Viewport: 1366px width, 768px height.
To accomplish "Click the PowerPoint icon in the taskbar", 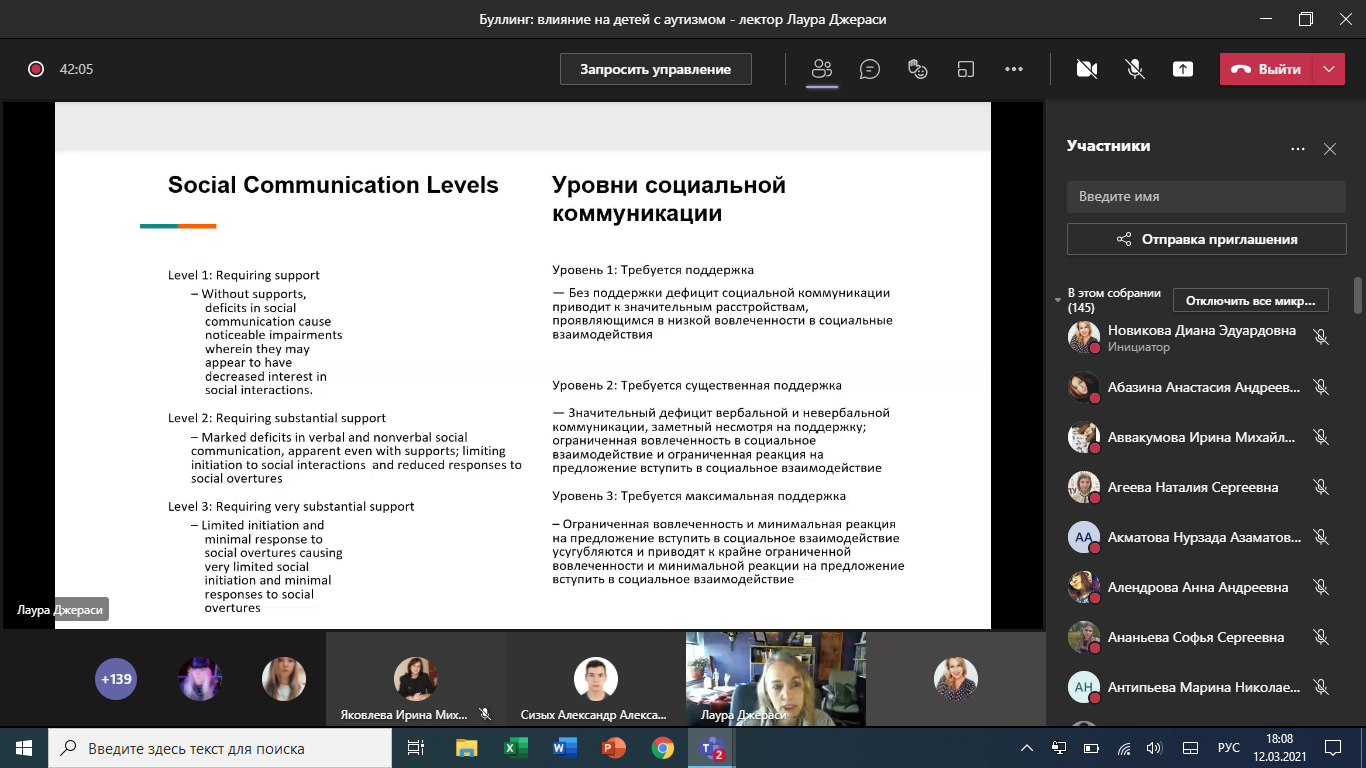I will (x=613, y=748).
